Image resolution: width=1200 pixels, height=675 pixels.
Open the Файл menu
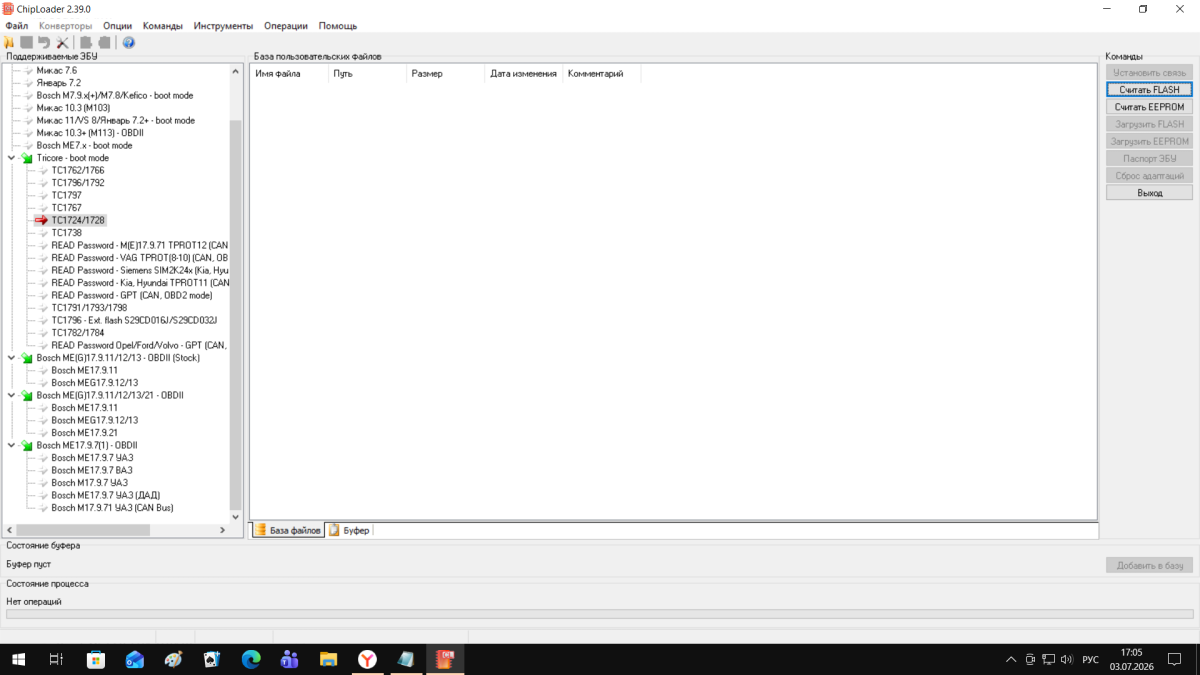click(16, 26)
